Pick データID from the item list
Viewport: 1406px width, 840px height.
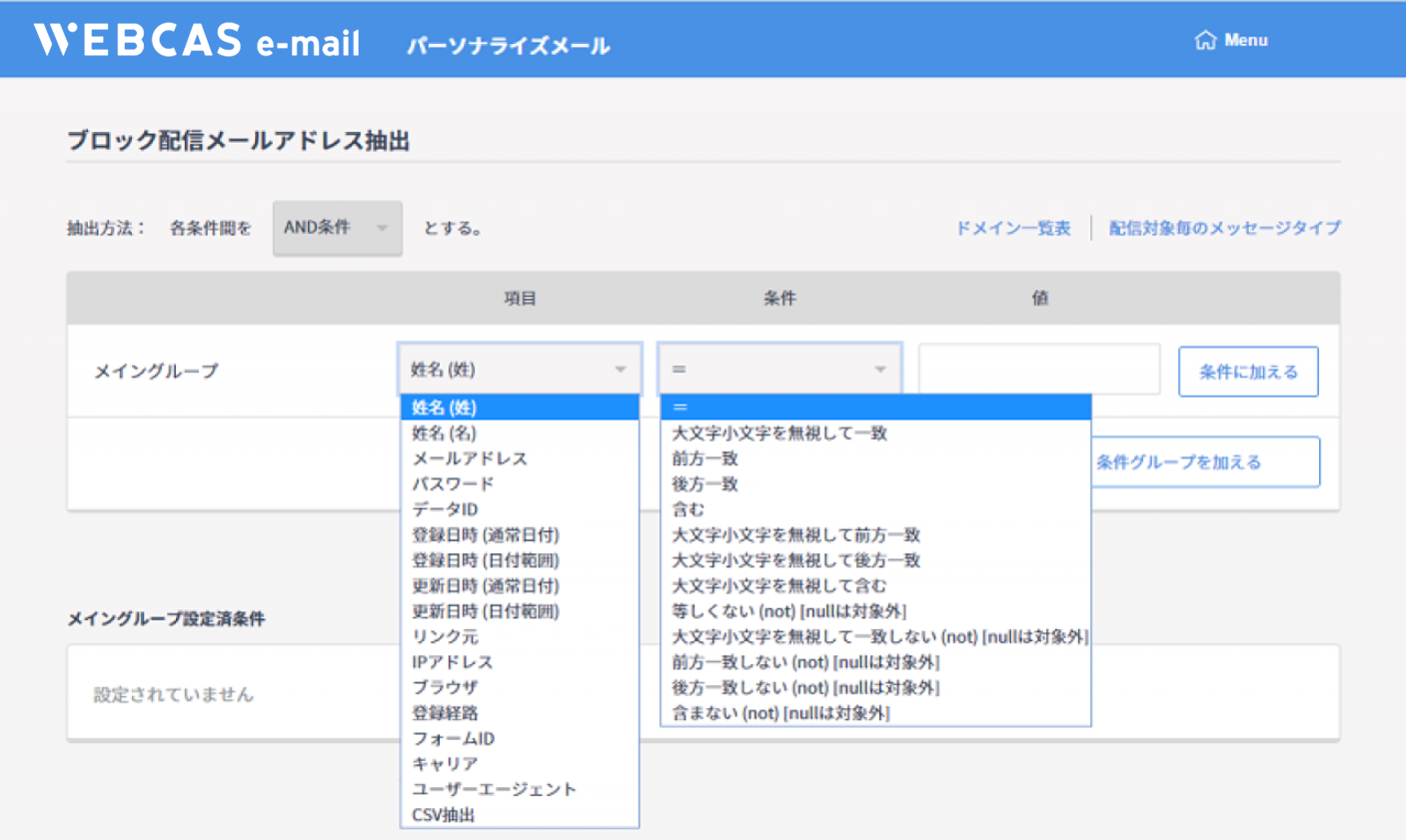520,509
